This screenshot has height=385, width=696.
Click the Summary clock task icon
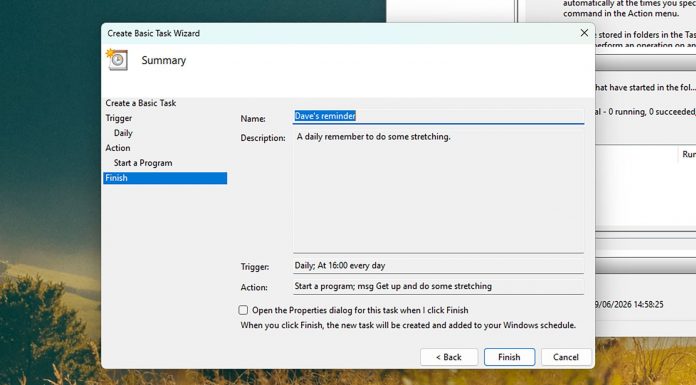click(117, 60)
